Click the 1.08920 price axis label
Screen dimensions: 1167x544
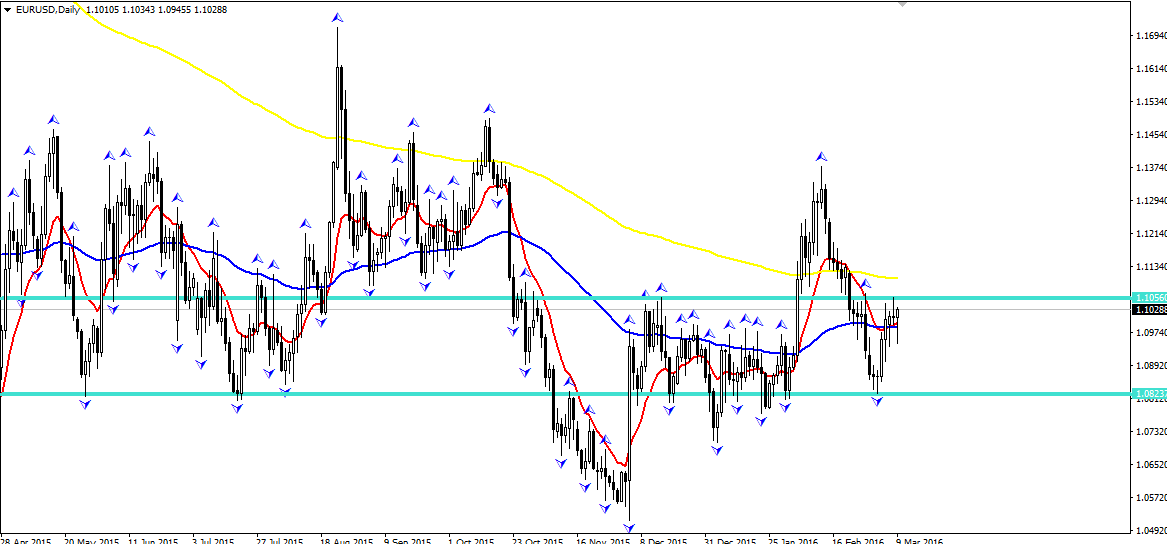click(x=1151, y=365)
